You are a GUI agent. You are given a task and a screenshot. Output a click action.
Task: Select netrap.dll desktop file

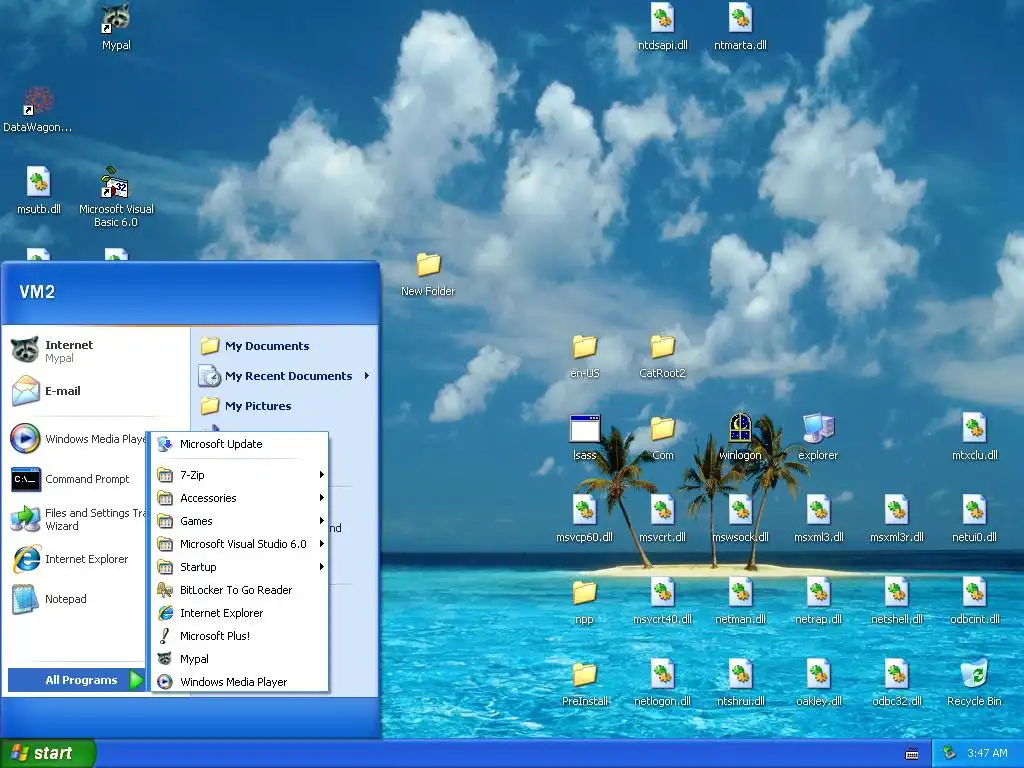click(818, 601)
